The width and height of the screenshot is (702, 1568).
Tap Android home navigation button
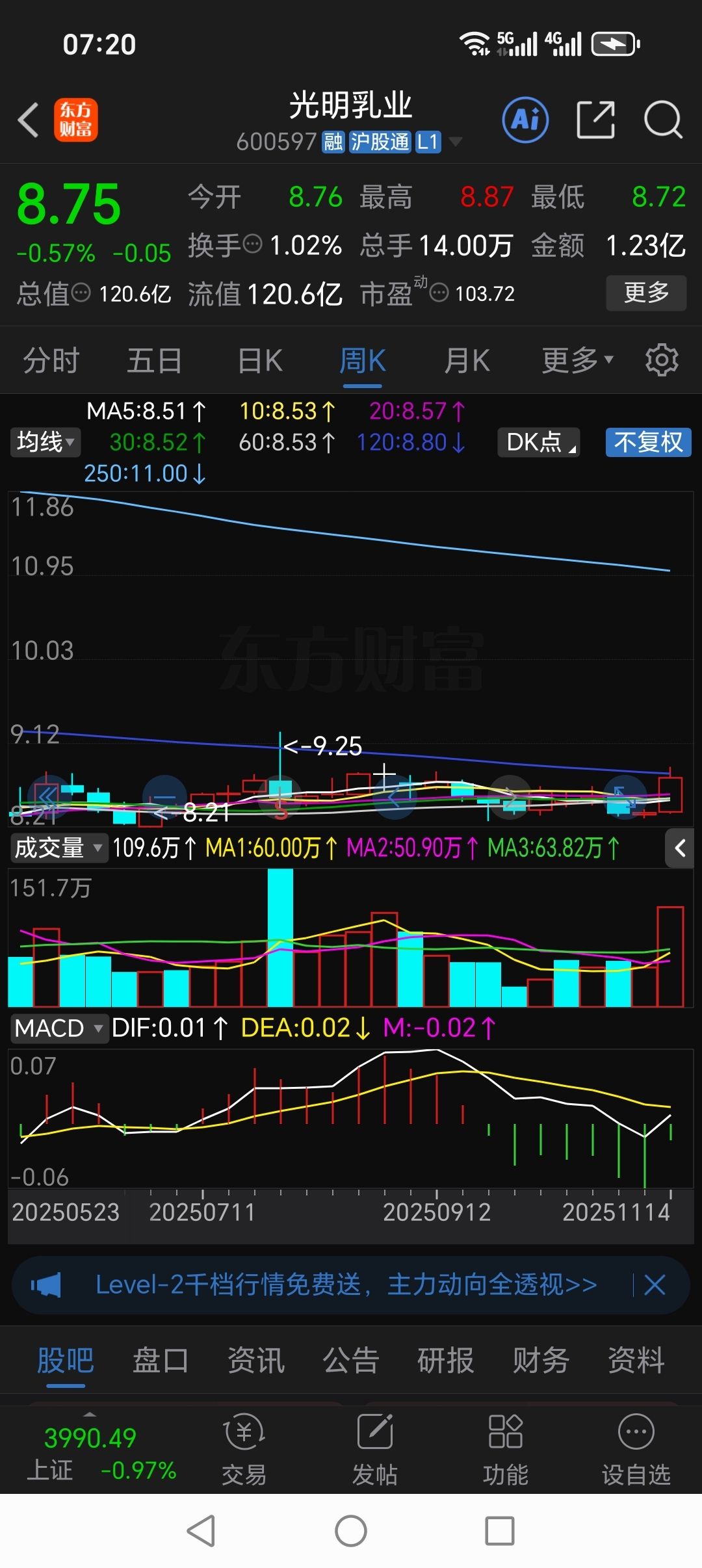coord(351,1531)
